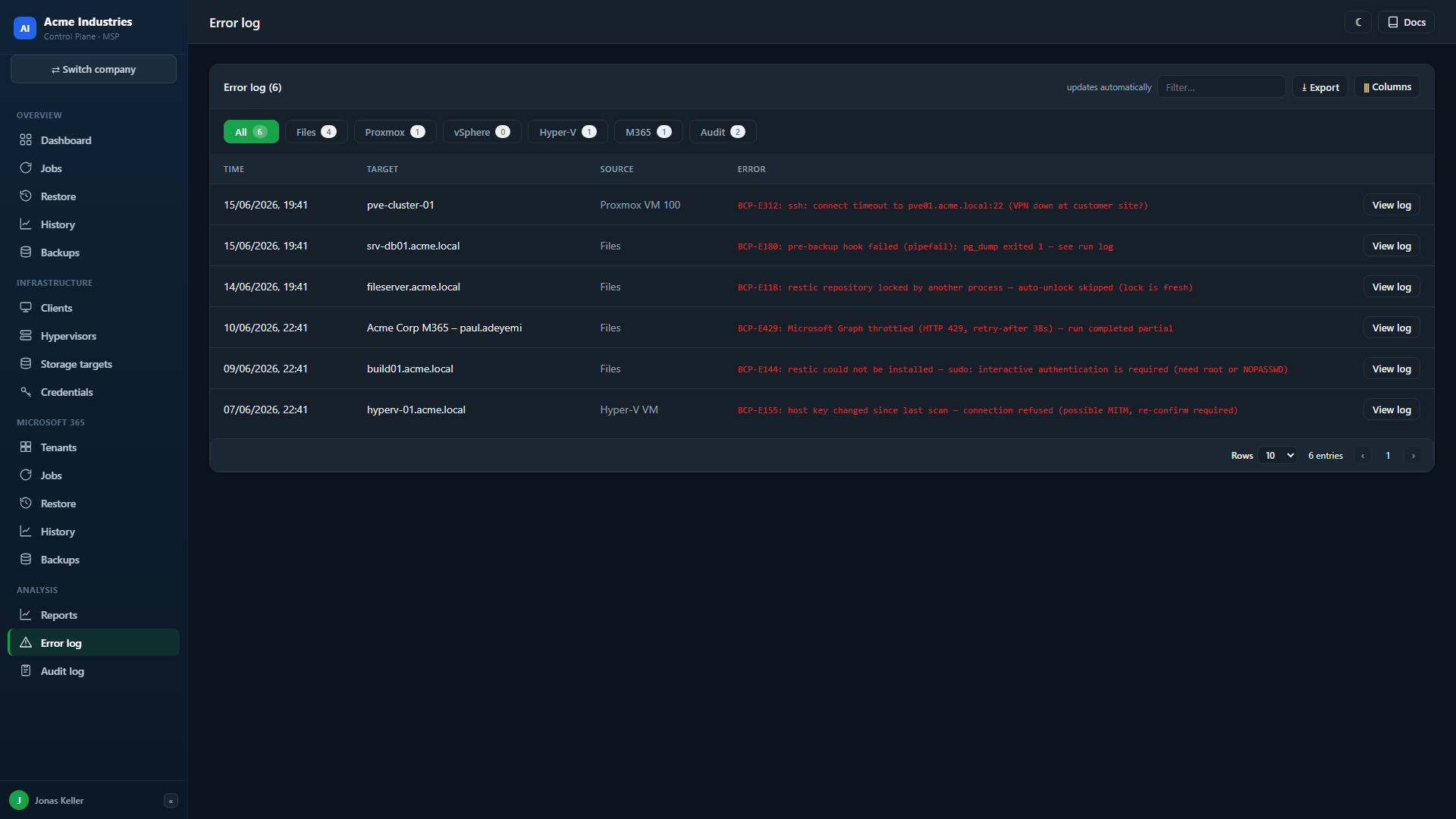This screenshot has width=1456, height=819.
Task: Click the Microsoft 365 Backups icon
Action: pos(26,560)
